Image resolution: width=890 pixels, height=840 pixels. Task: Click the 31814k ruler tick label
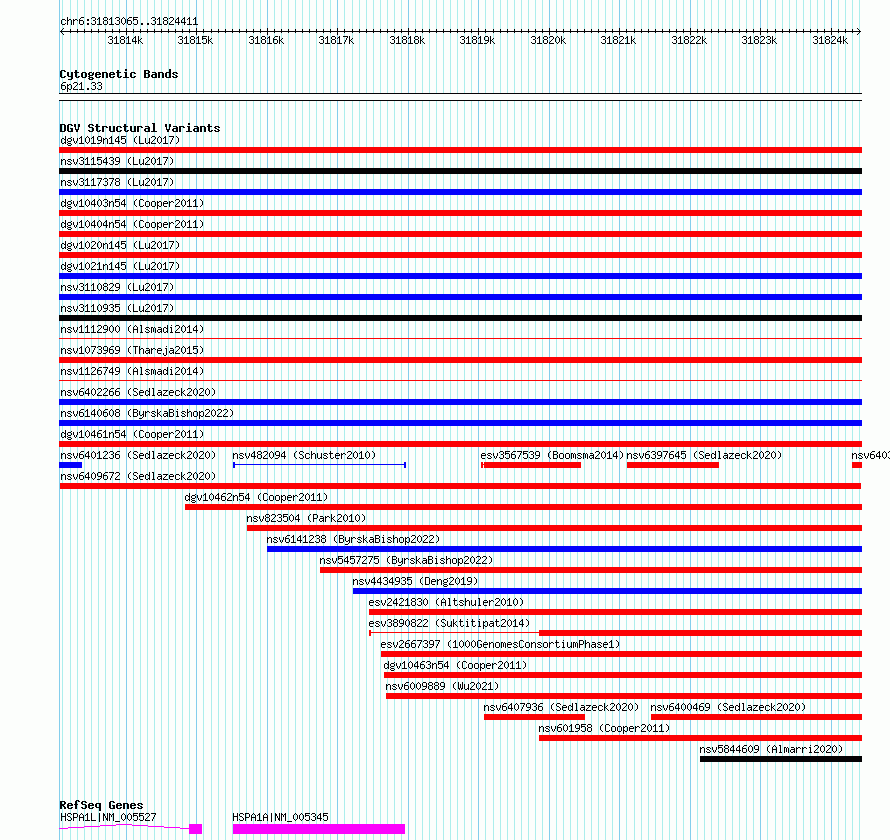[125, 40]
